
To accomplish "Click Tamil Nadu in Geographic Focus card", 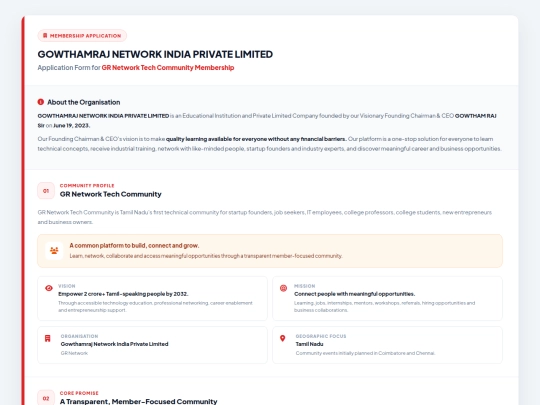I will point(309,344).
